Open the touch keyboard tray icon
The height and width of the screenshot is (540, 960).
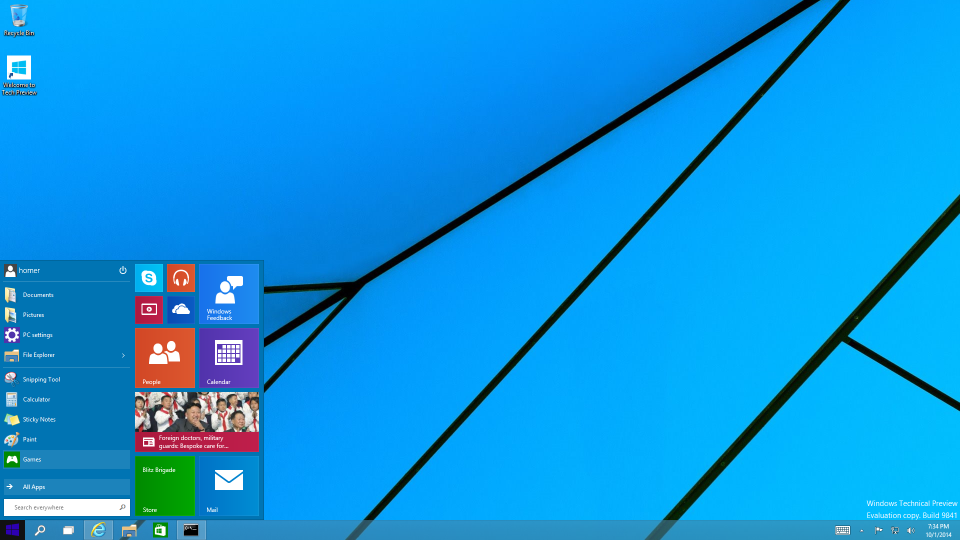[x=842, y=530]
